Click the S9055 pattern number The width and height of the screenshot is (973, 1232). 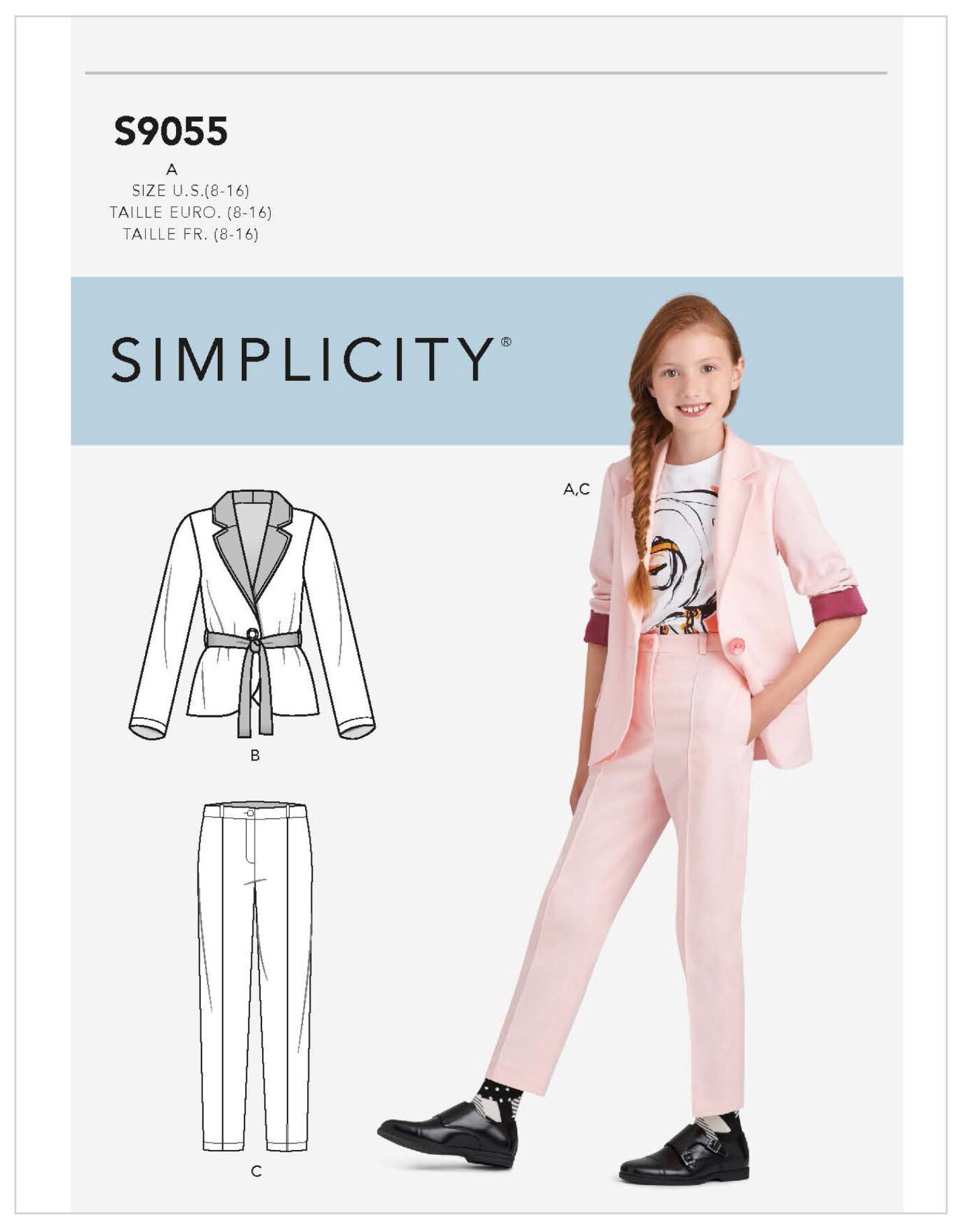[x=171, y=131]
